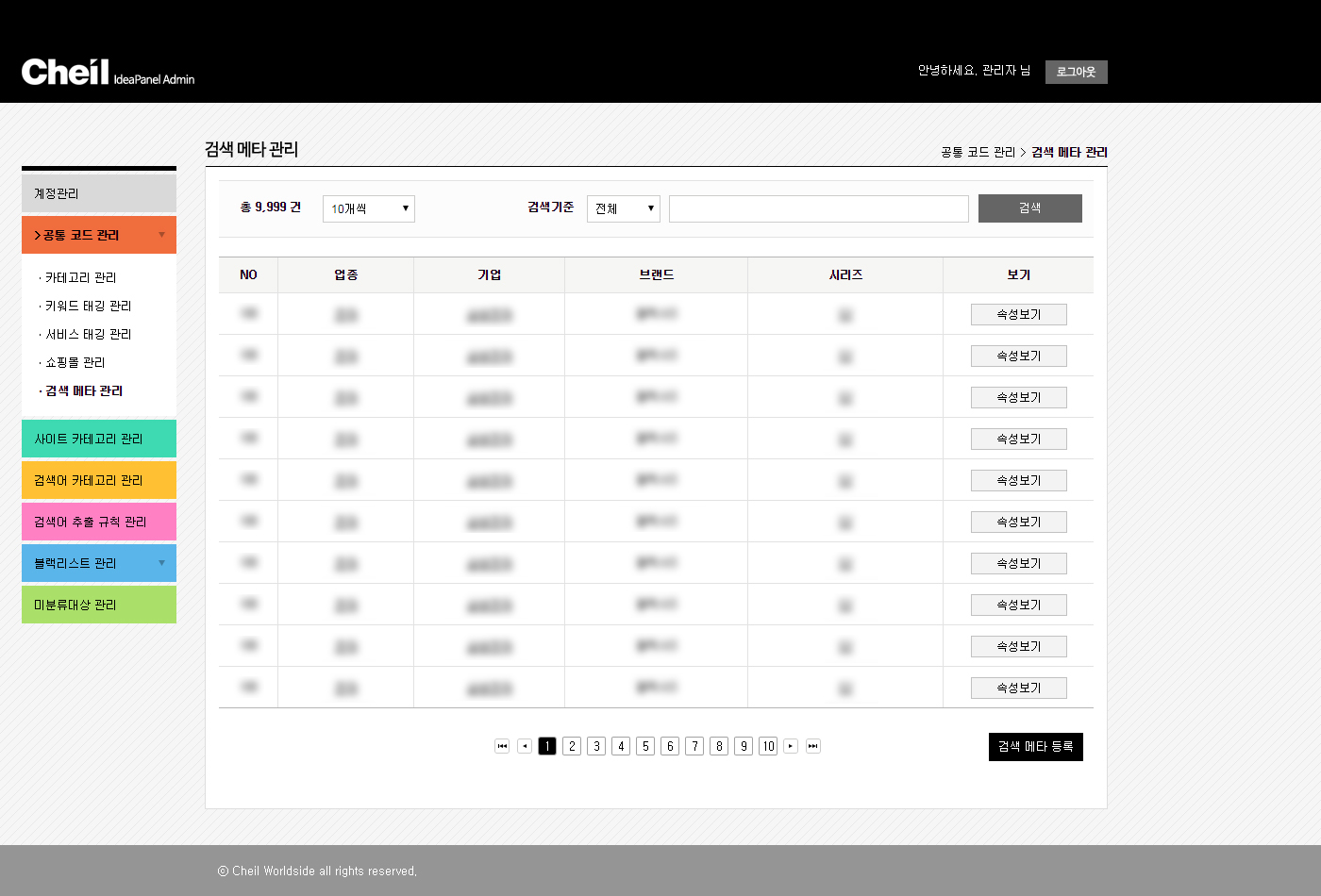Click the 공통 코드 관리 breadcrumb link
Image resolution: width=1321 pixels, height=896 pixels.
[x=978, y=152]
